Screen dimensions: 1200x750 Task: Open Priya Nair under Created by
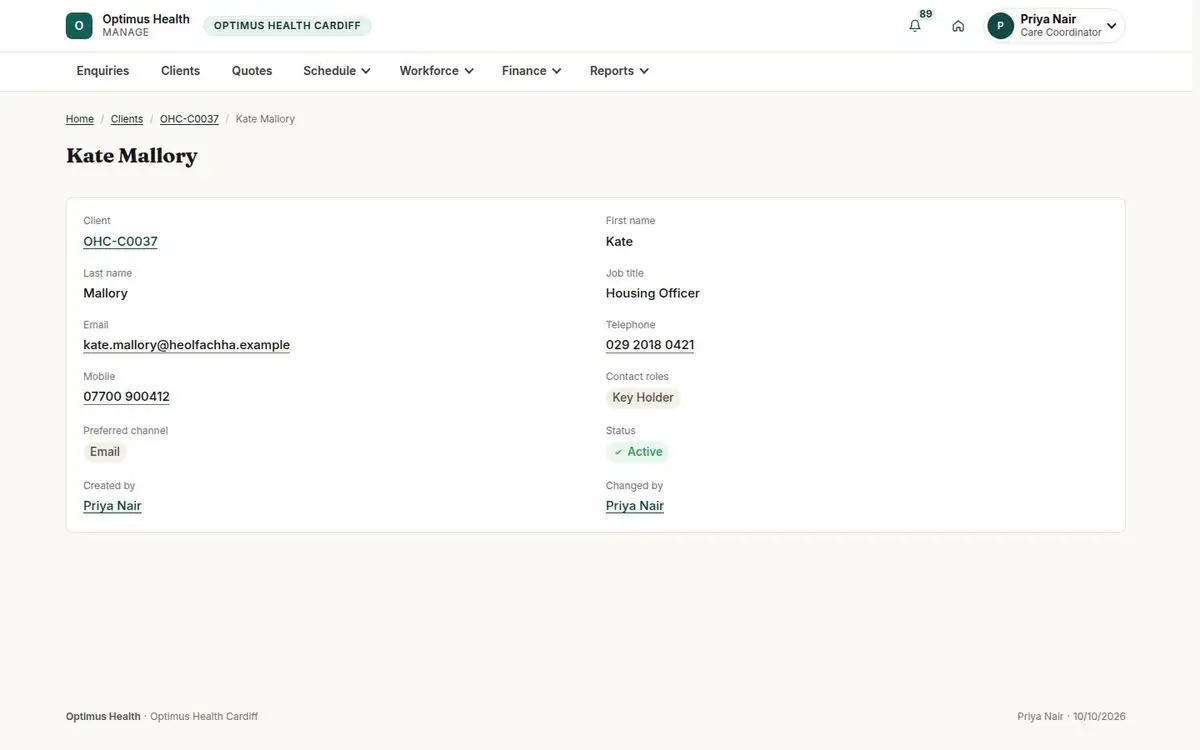(112, 506)
